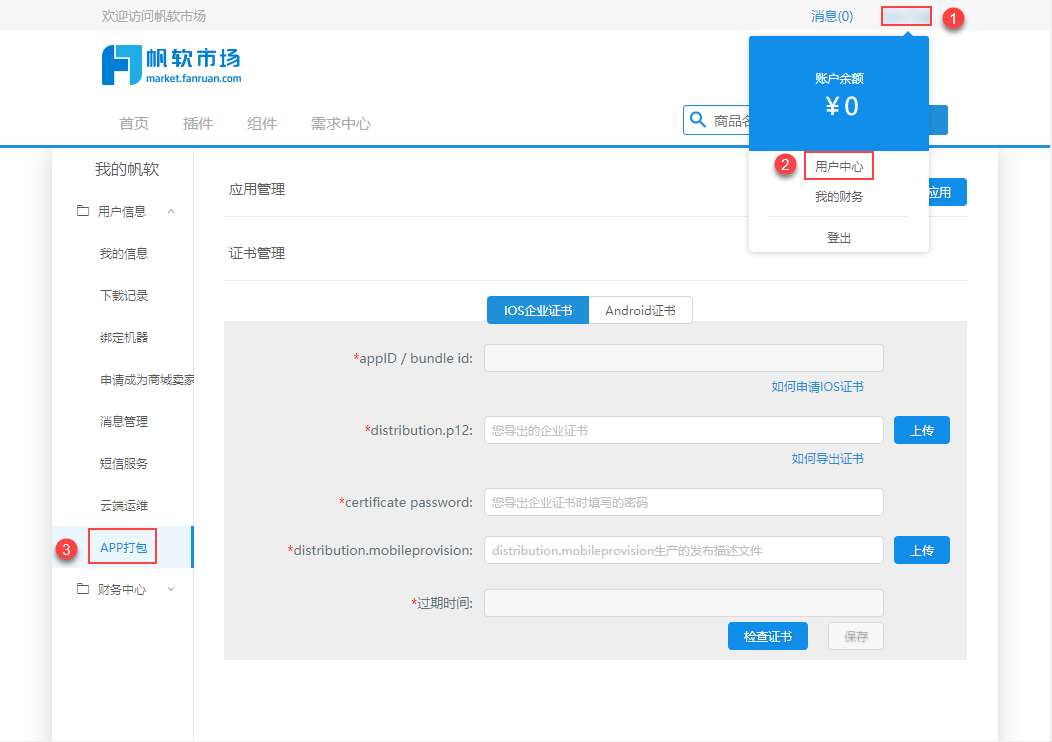Open 申请成为商城卖家 in the sidebar
The height and width of the screenshot is (742, 1052).
tap(147, 380)
